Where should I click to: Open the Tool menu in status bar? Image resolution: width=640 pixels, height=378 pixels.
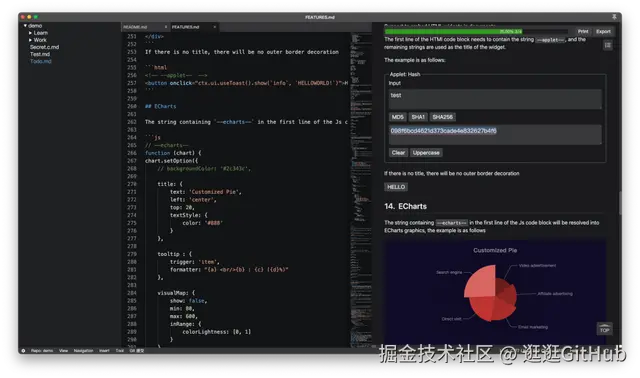pos(120,351)
